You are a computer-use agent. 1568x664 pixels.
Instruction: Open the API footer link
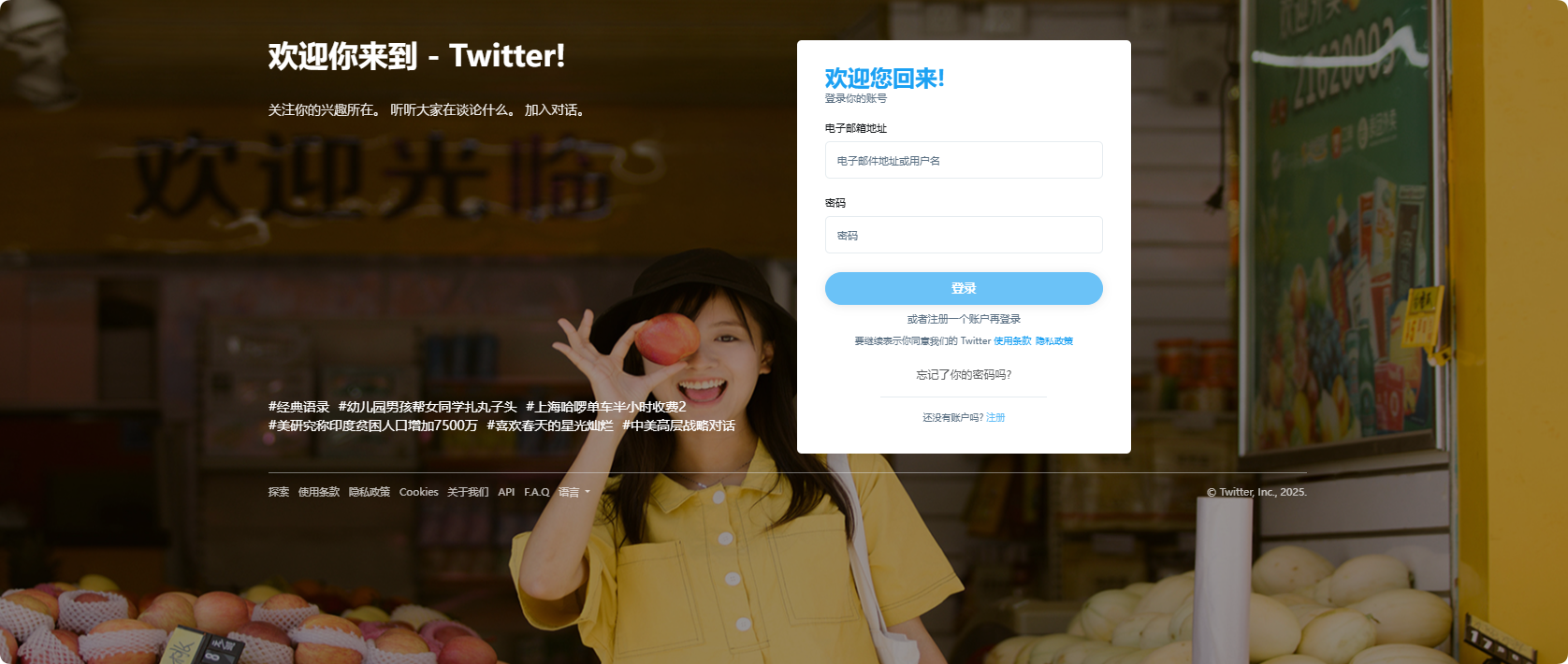(x=506, y=492)
